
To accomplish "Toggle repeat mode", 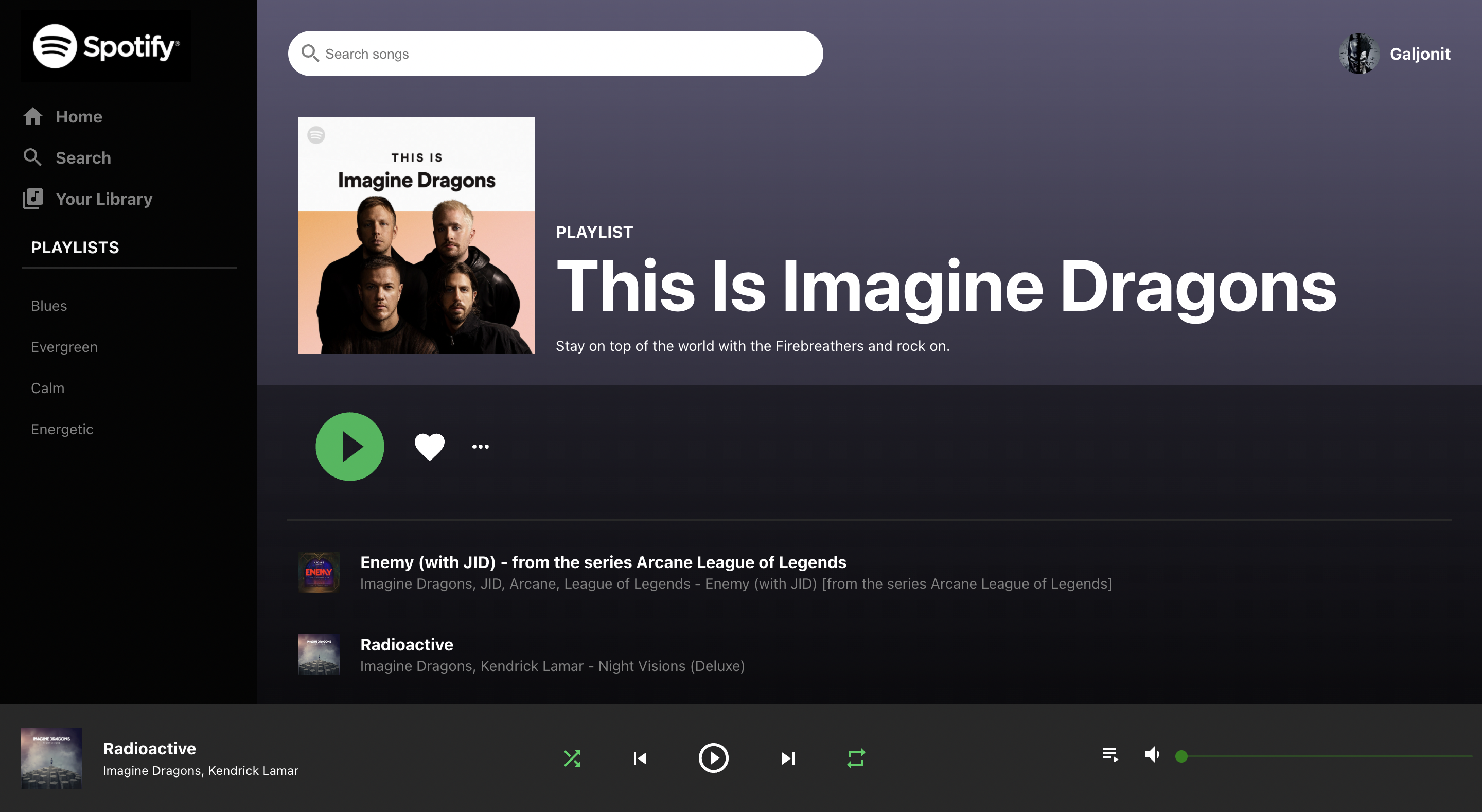I will (857, 758).
